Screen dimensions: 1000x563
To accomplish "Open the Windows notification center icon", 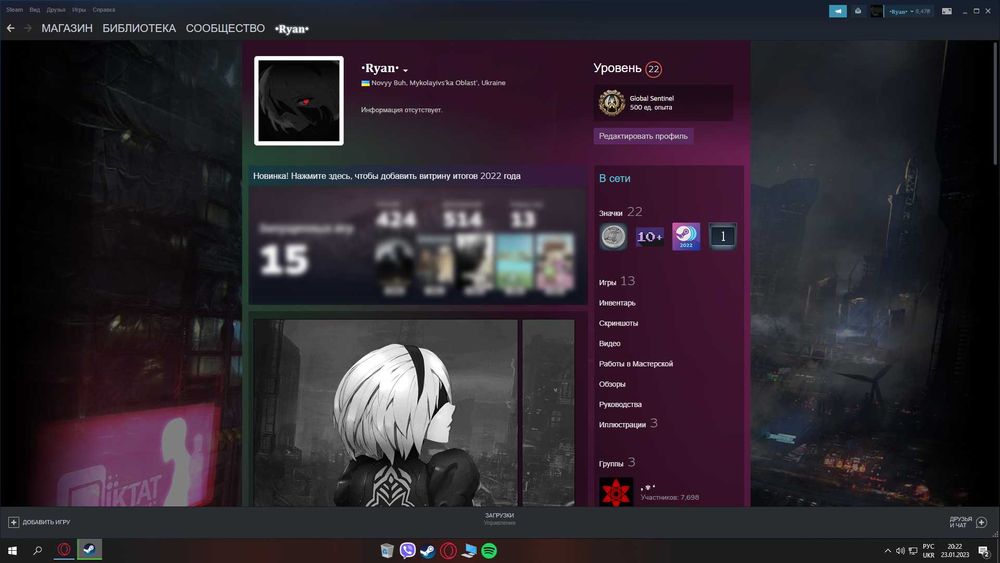I will pos(985,551).
